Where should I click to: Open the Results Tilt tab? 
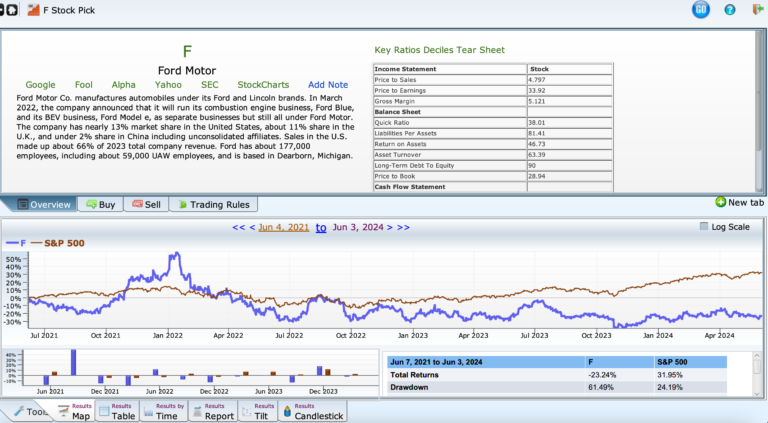[x=258, y=411]
